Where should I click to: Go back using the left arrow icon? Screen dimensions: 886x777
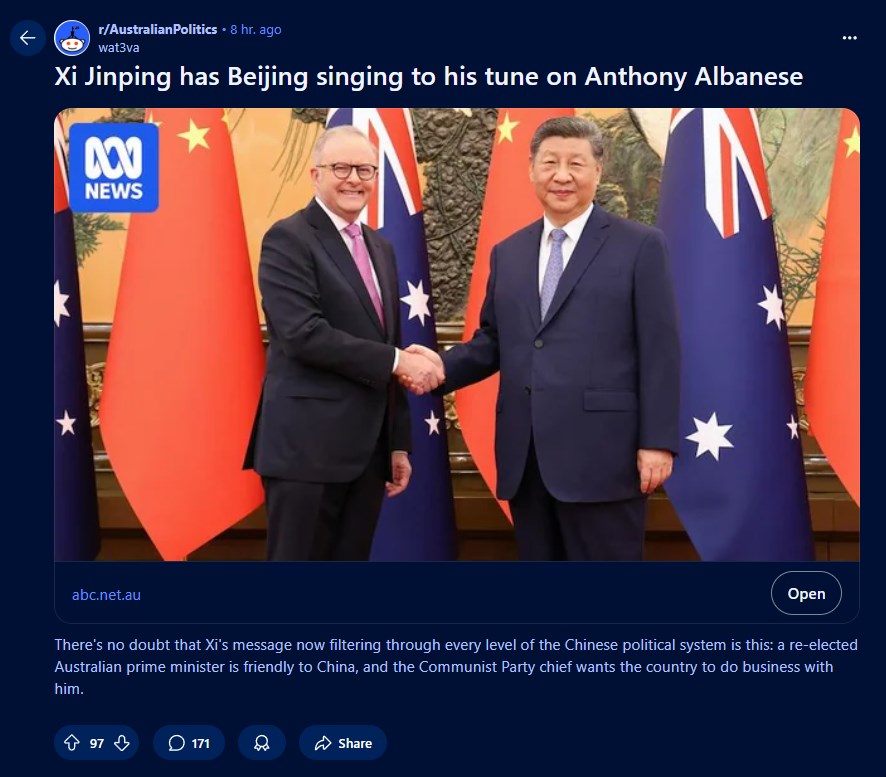coord(28,38)
